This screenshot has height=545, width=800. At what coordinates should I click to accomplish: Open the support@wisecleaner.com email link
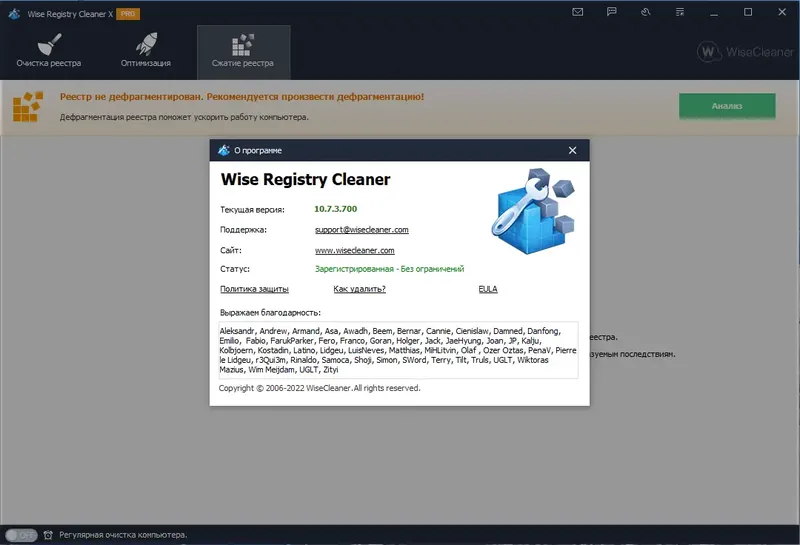[x=362, y=230]
